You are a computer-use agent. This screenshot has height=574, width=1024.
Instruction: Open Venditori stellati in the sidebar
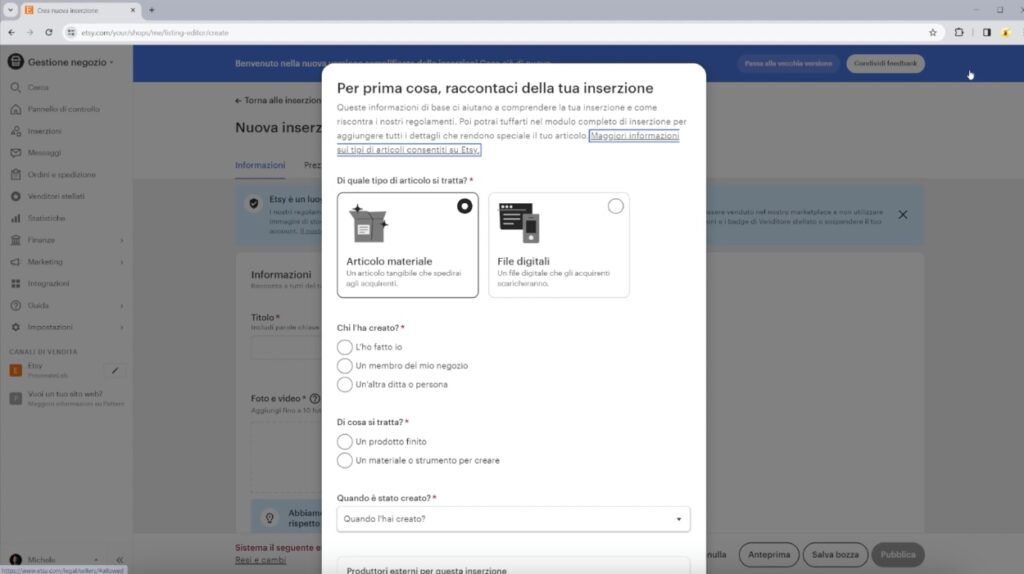pos(56,197)
